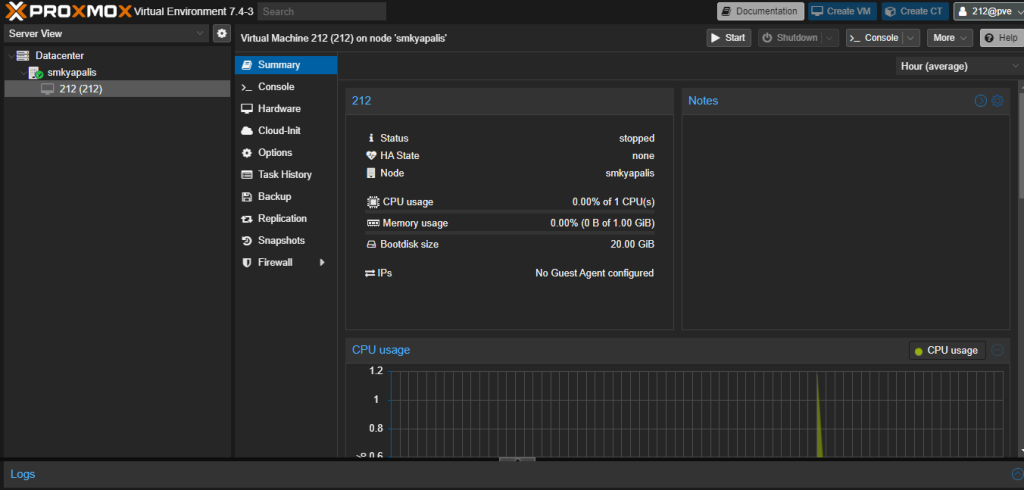Open the Snapshots section
This screenshot has height=490, width=1024.
pos(280,241)
